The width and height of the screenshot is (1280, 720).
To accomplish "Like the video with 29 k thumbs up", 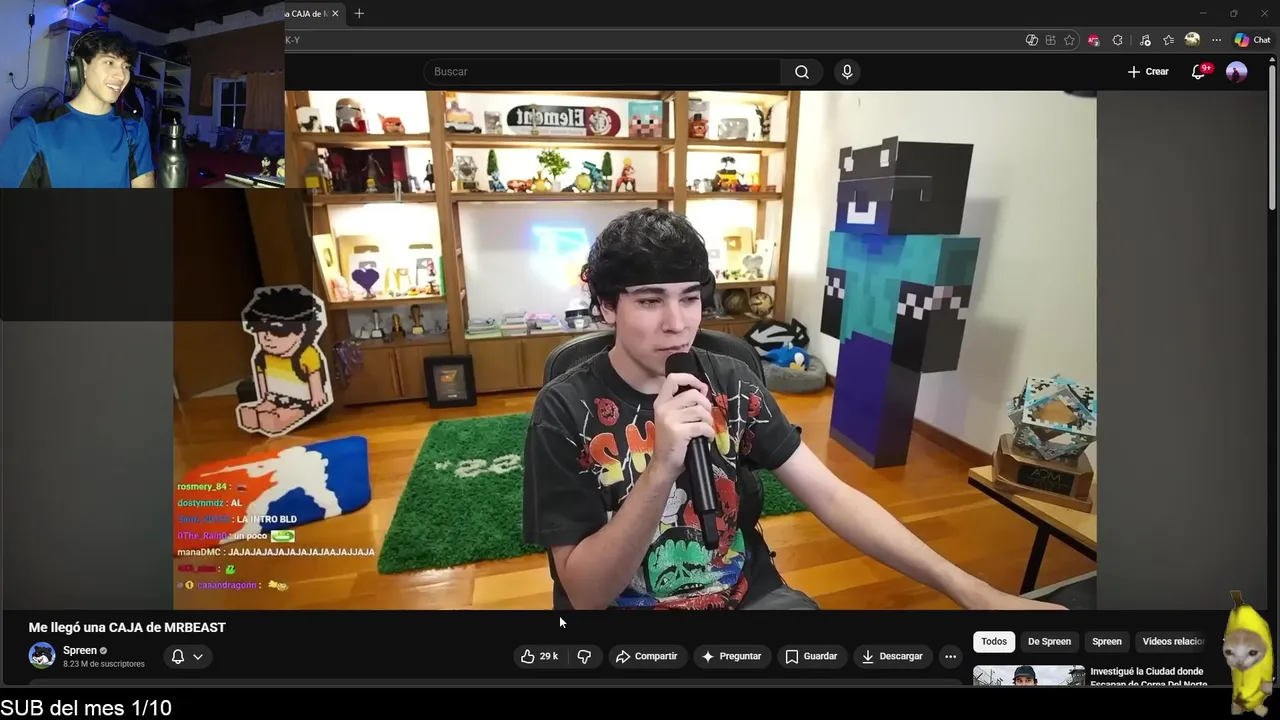I will coord(539,656).
